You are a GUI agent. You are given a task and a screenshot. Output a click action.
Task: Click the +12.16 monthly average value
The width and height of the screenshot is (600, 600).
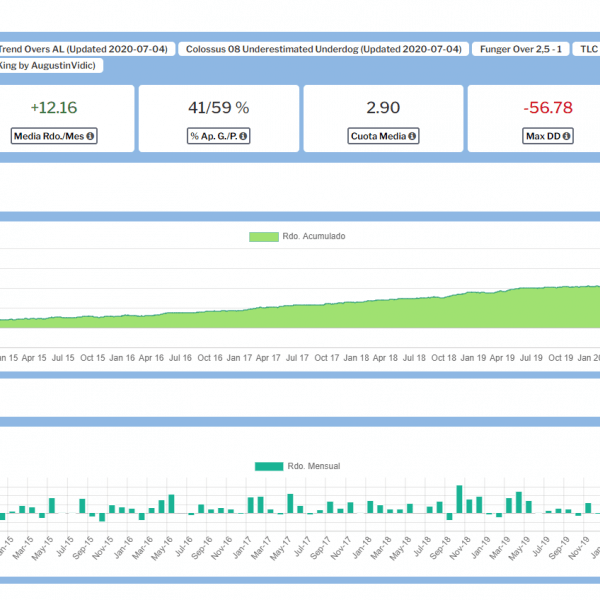pyautogui.click(x=53, y=108)
